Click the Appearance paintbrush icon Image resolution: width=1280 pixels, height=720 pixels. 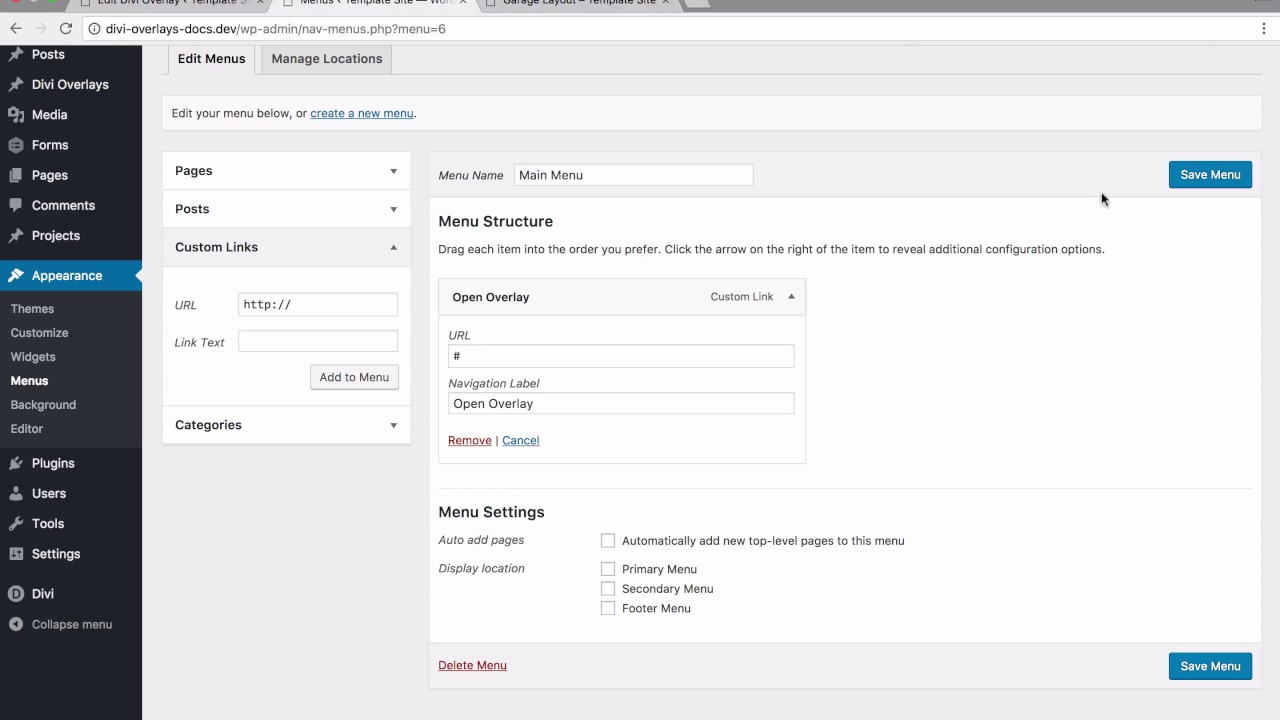[16, 276]
